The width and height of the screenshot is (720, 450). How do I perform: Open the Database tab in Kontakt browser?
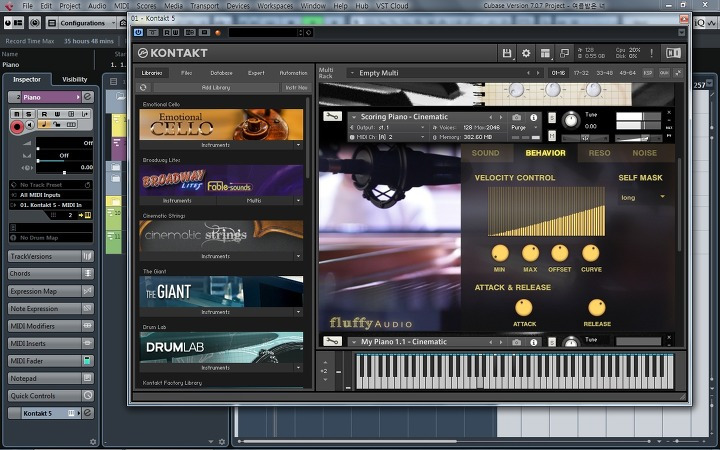tap(221, 73)
